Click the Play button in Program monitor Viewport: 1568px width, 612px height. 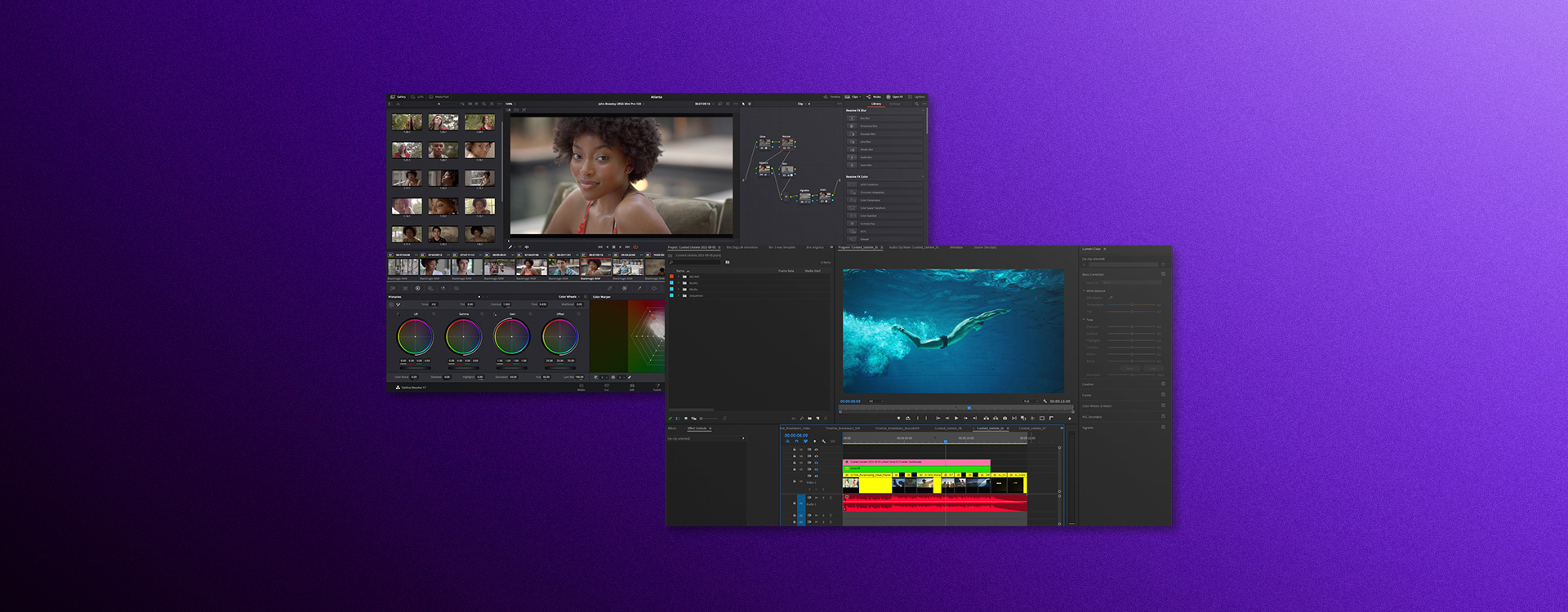click(x=956, y=419)
